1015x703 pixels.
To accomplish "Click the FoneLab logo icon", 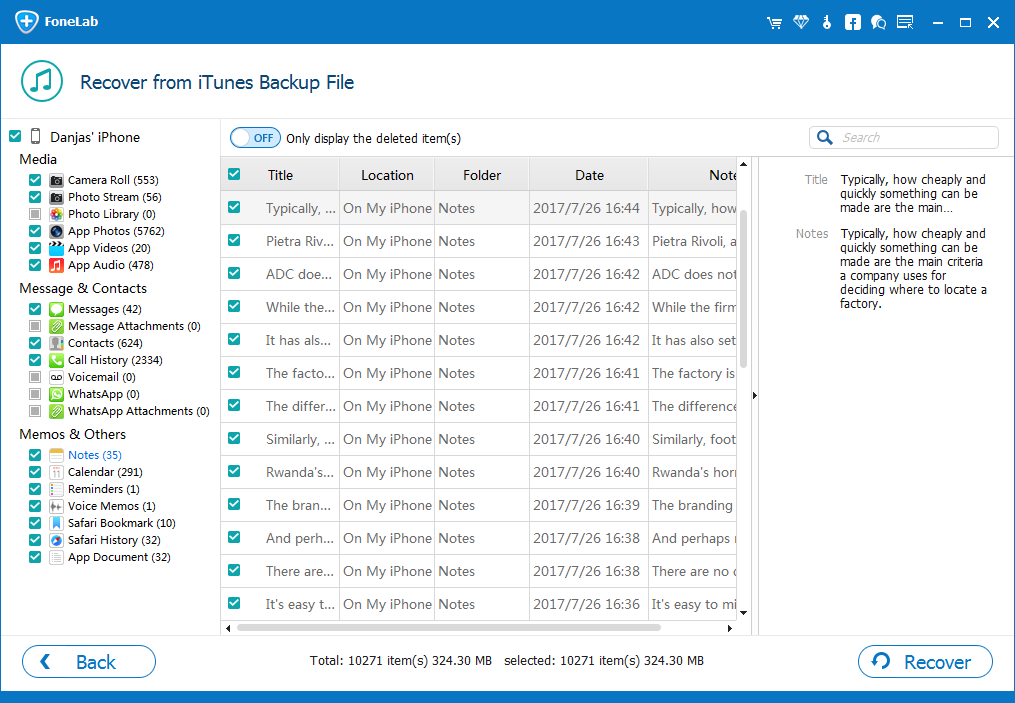I will (27, 21).
